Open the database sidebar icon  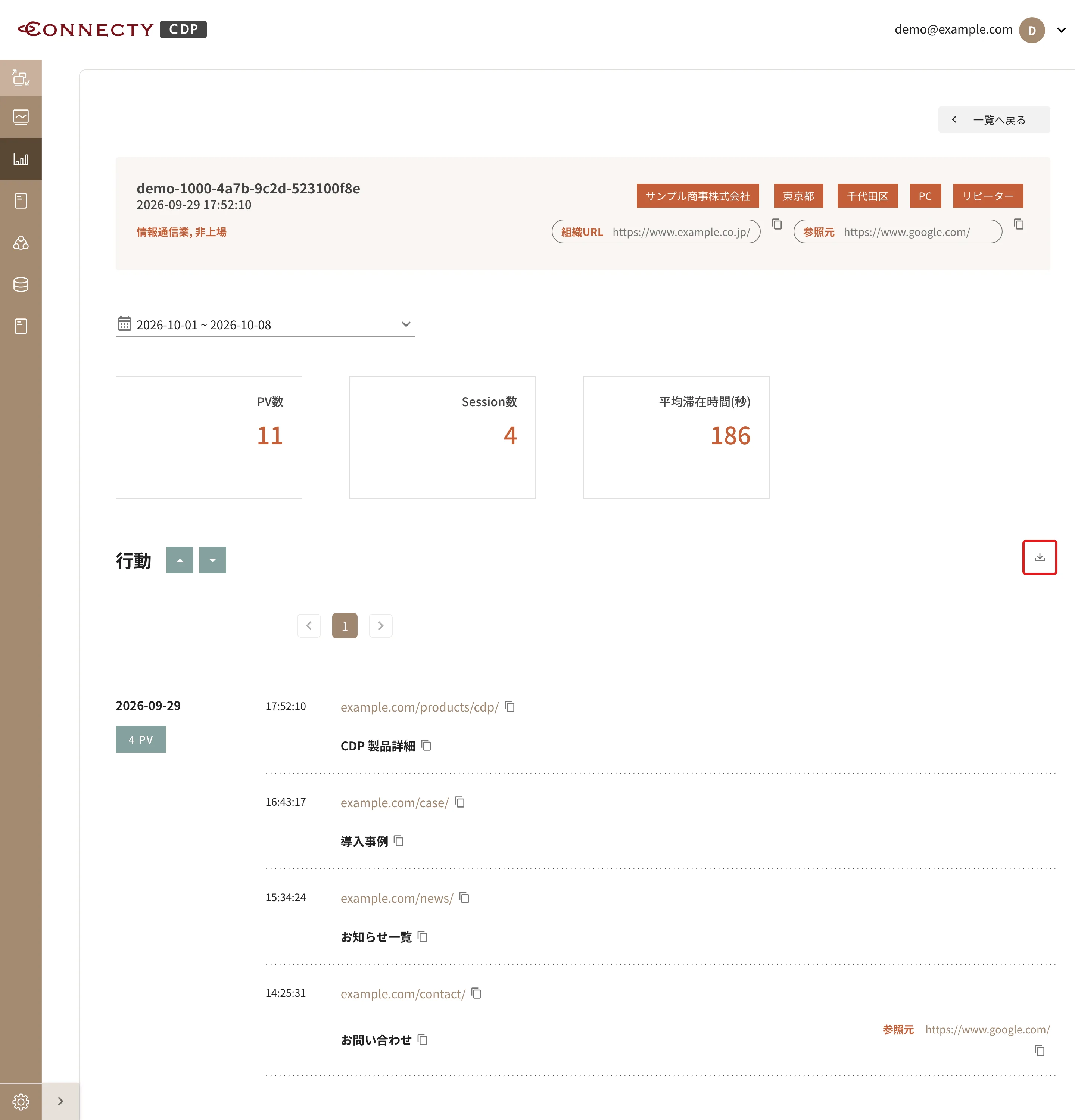(21, 284)
